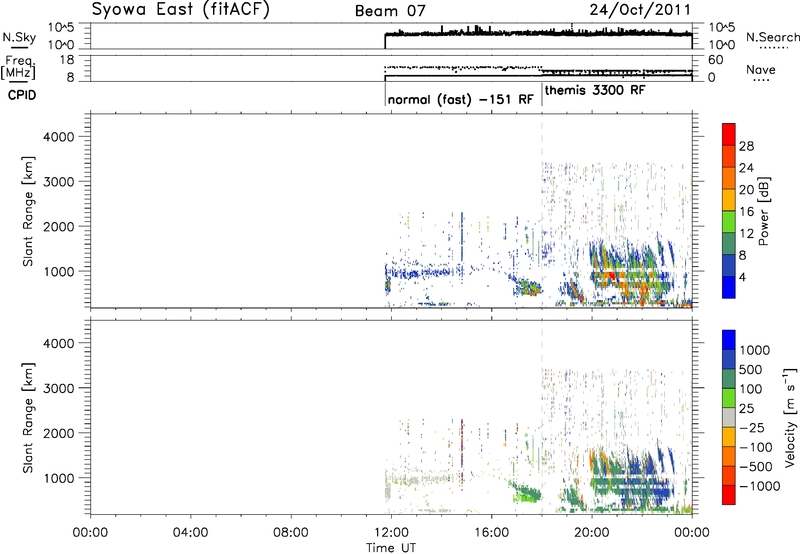Select Power color bar segment between 12 and 16
800x554 pixels.
[x=729, y=221]
